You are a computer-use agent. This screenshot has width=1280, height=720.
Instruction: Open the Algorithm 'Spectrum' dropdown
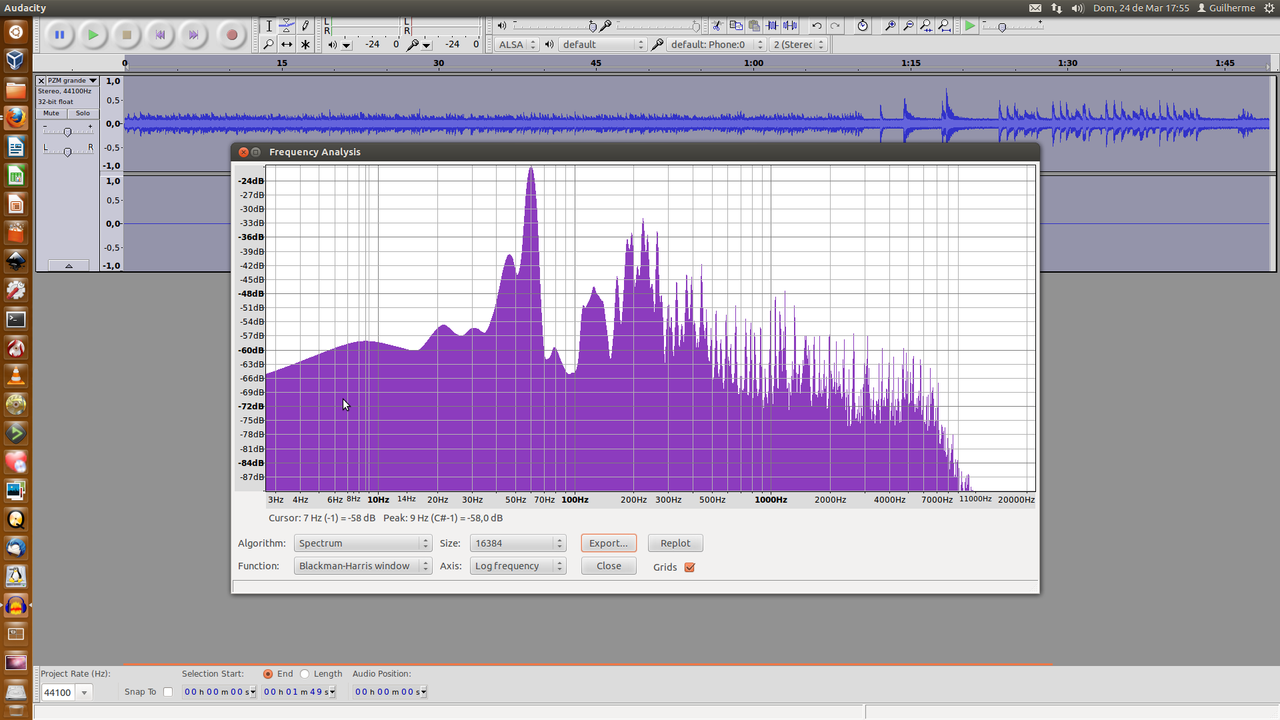(x=362, y=543)
